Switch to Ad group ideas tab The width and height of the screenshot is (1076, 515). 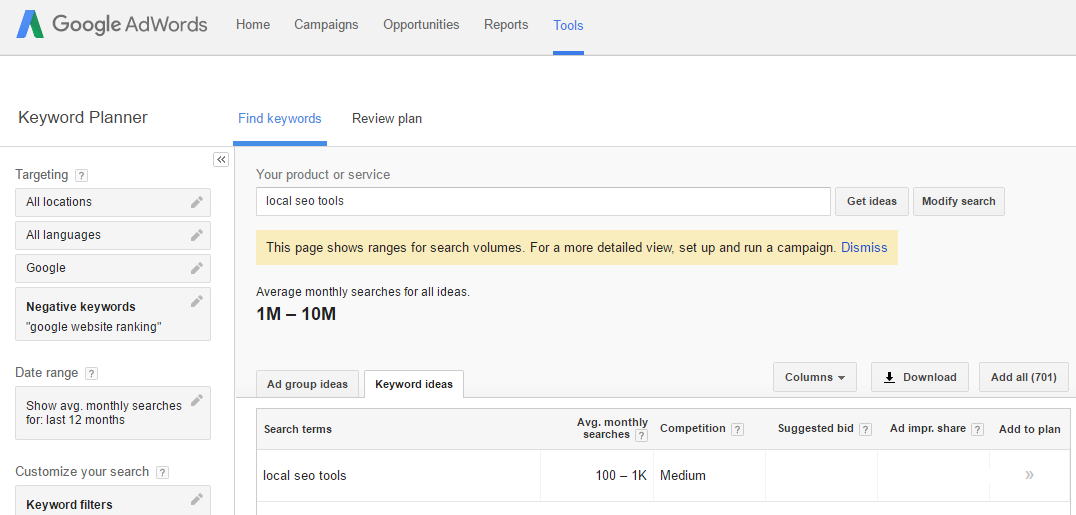pos(307,384)
